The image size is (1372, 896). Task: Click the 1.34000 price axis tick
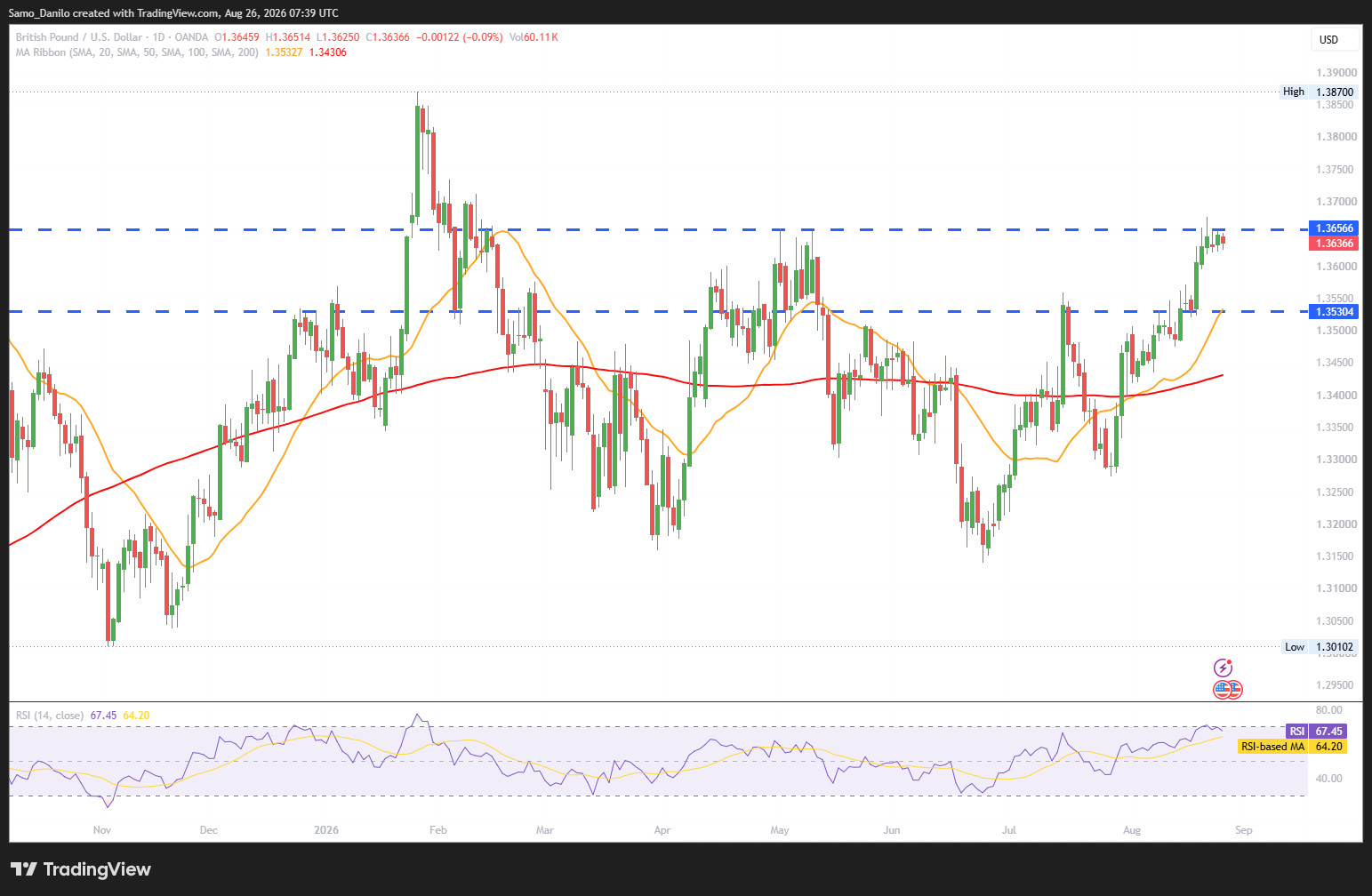point(1336,396)
